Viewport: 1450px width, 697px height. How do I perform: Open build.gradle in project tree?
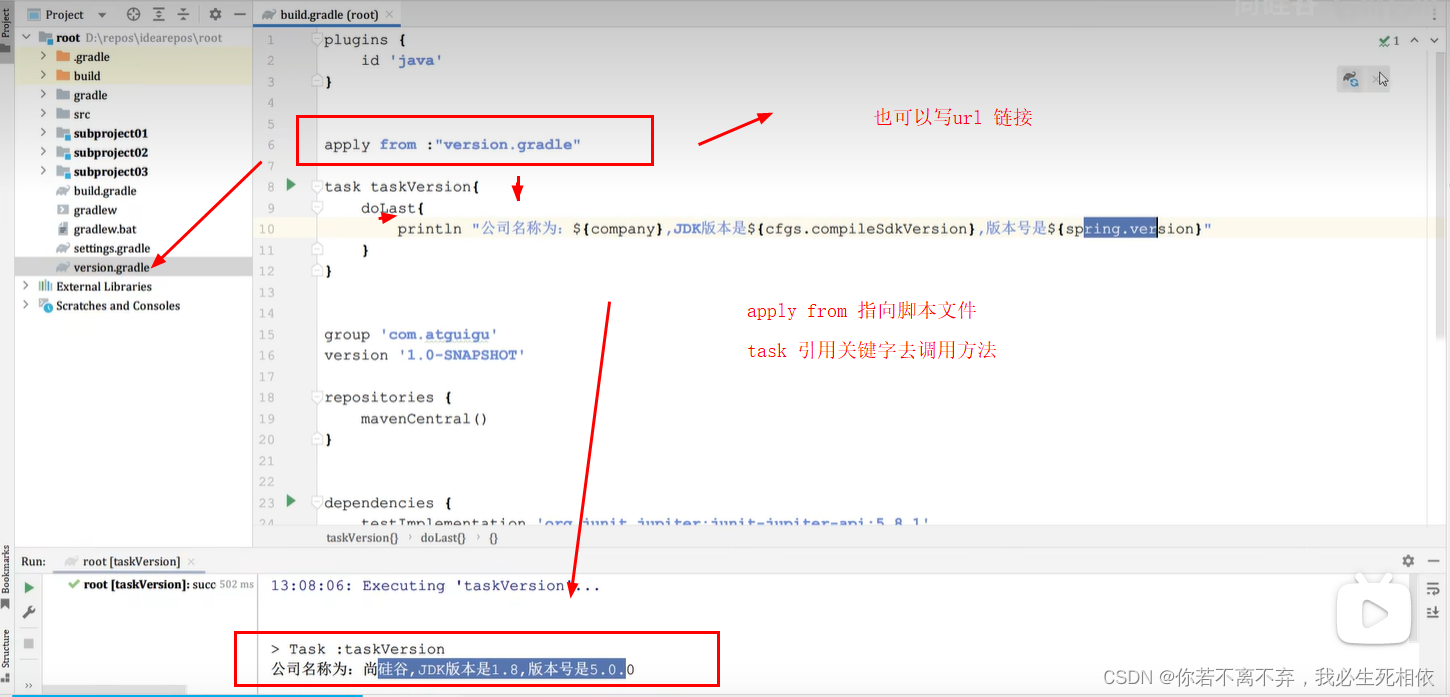coord(105,191)
